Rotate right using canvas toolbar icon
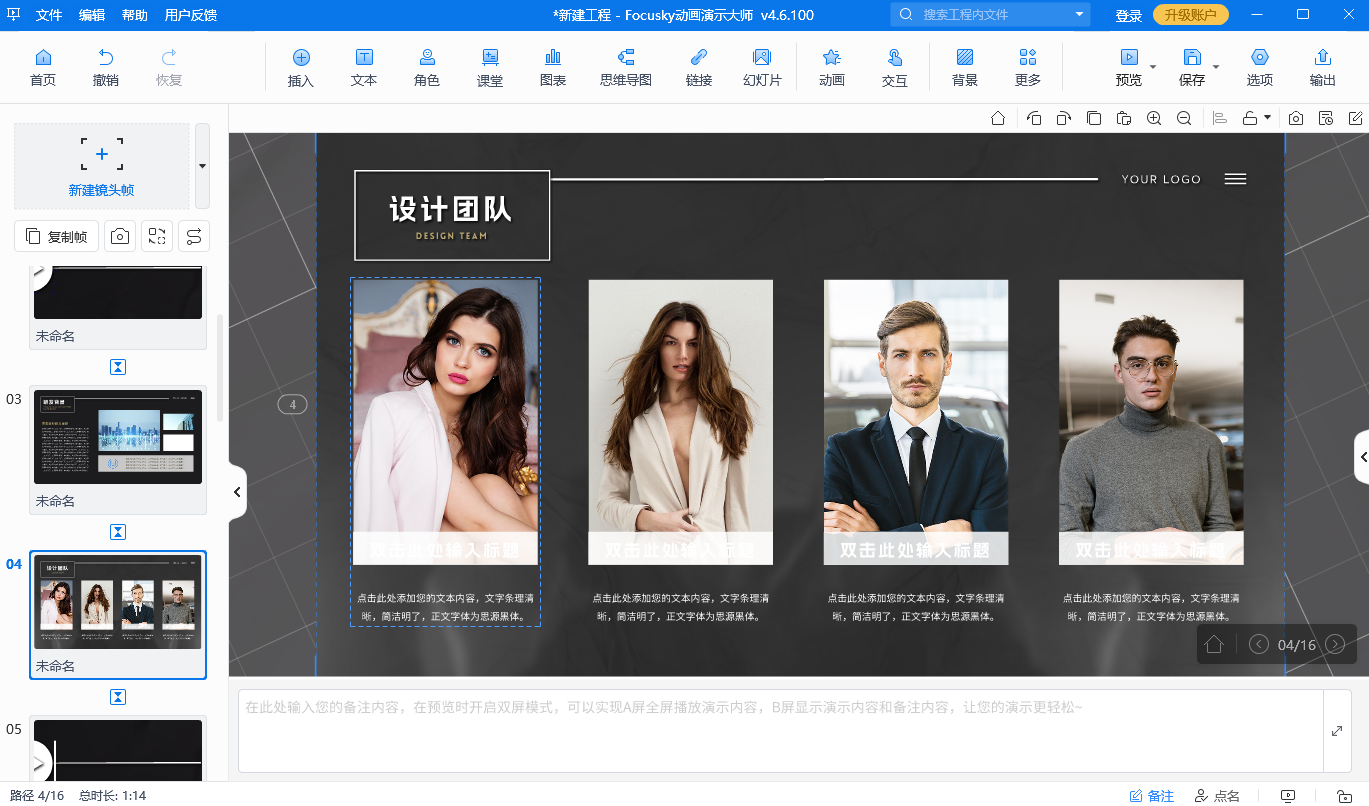The height and width of the screenshot is (806, 1369). [1064, 118]
